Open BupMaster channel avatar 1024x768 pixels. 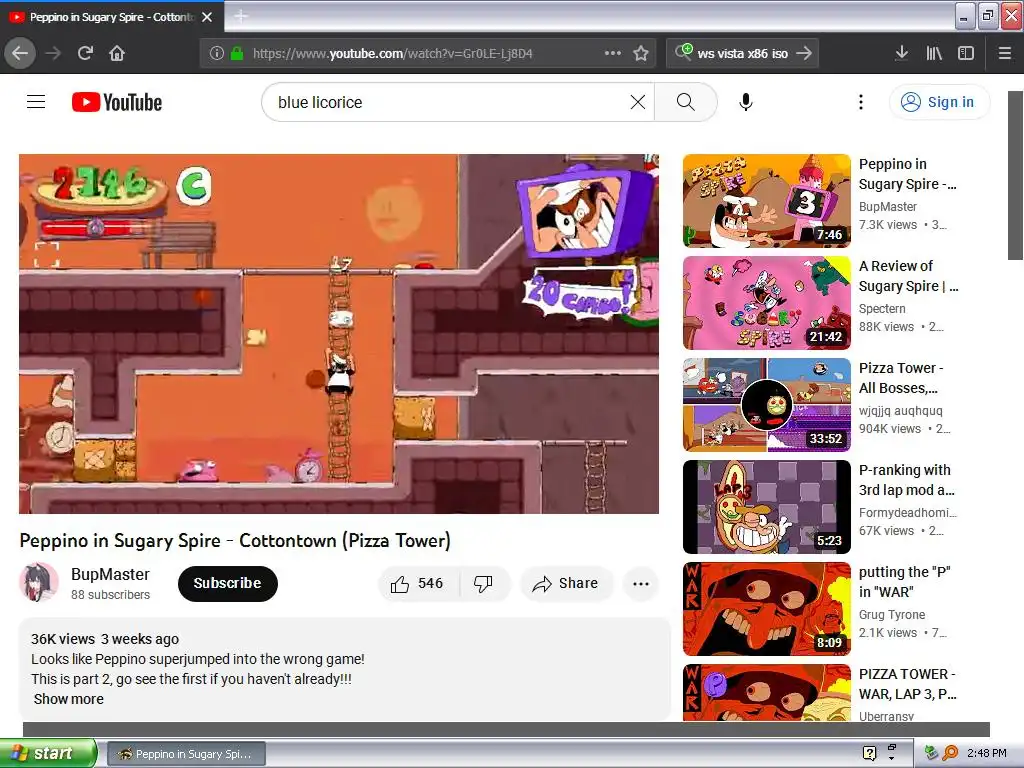[39, 583]
